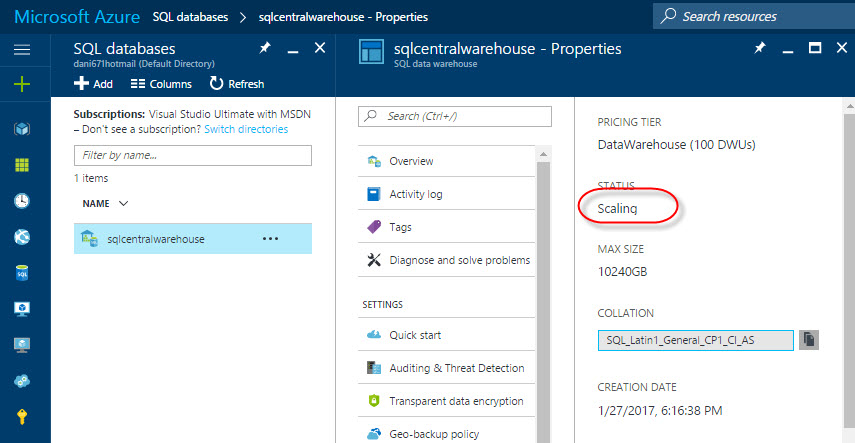The image size is (855, 443).
Task: Open Transparent data encryption settings
Action: tap(455, 401)
